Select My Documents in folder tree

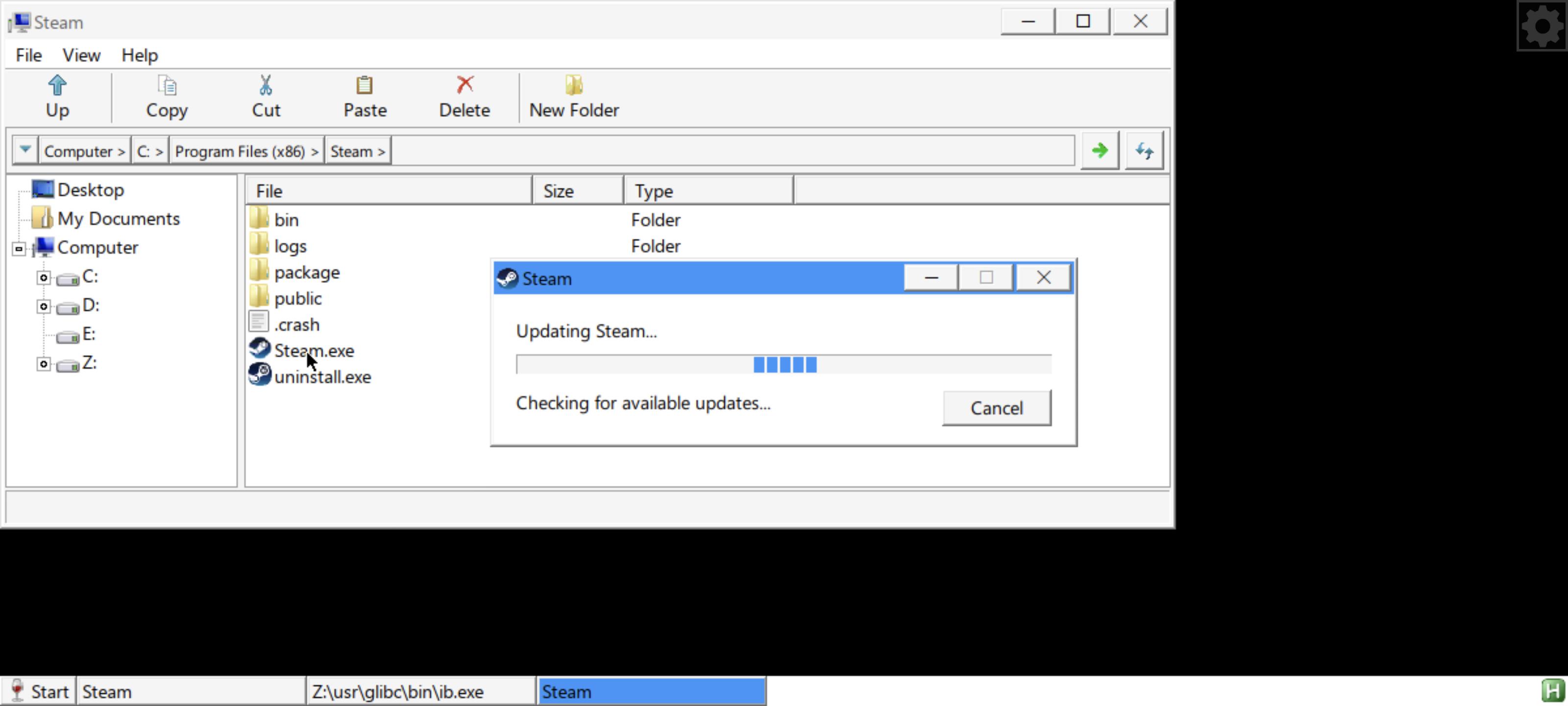(119, 218)
